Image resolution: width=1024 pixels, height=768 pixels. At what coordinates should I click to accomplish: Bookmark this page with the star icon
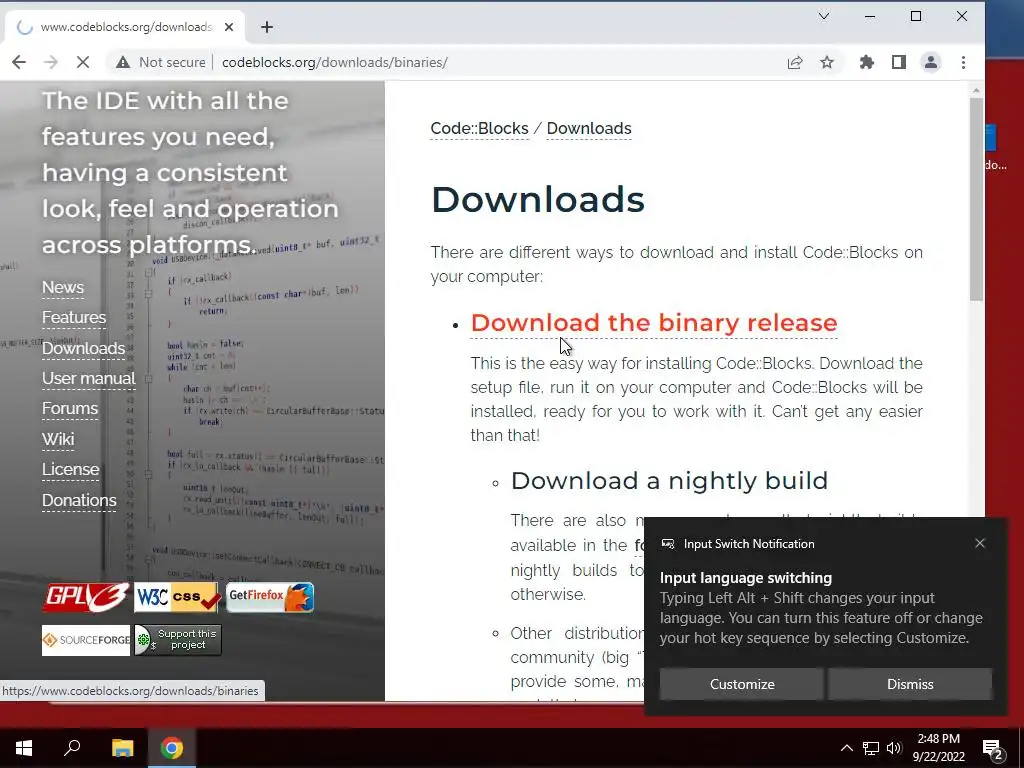click(827, 62)
